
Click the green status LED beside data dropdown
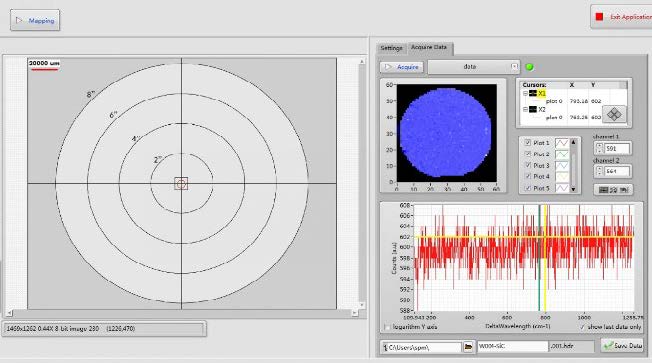529,67
